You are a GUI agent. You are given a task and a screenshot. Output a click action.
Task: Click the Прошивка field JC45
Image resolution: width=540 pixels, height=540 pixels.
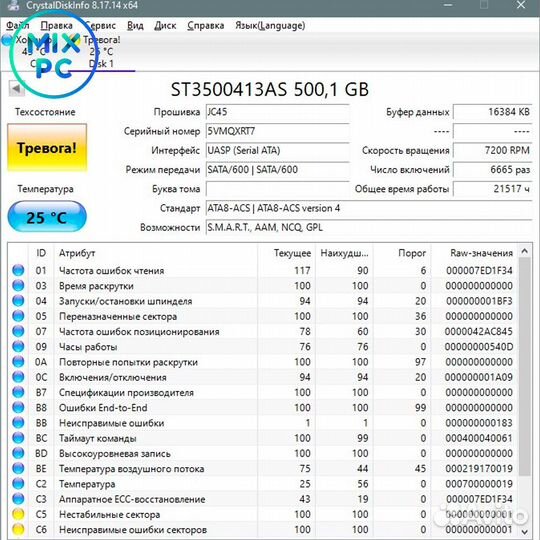(x=277, y=112)
